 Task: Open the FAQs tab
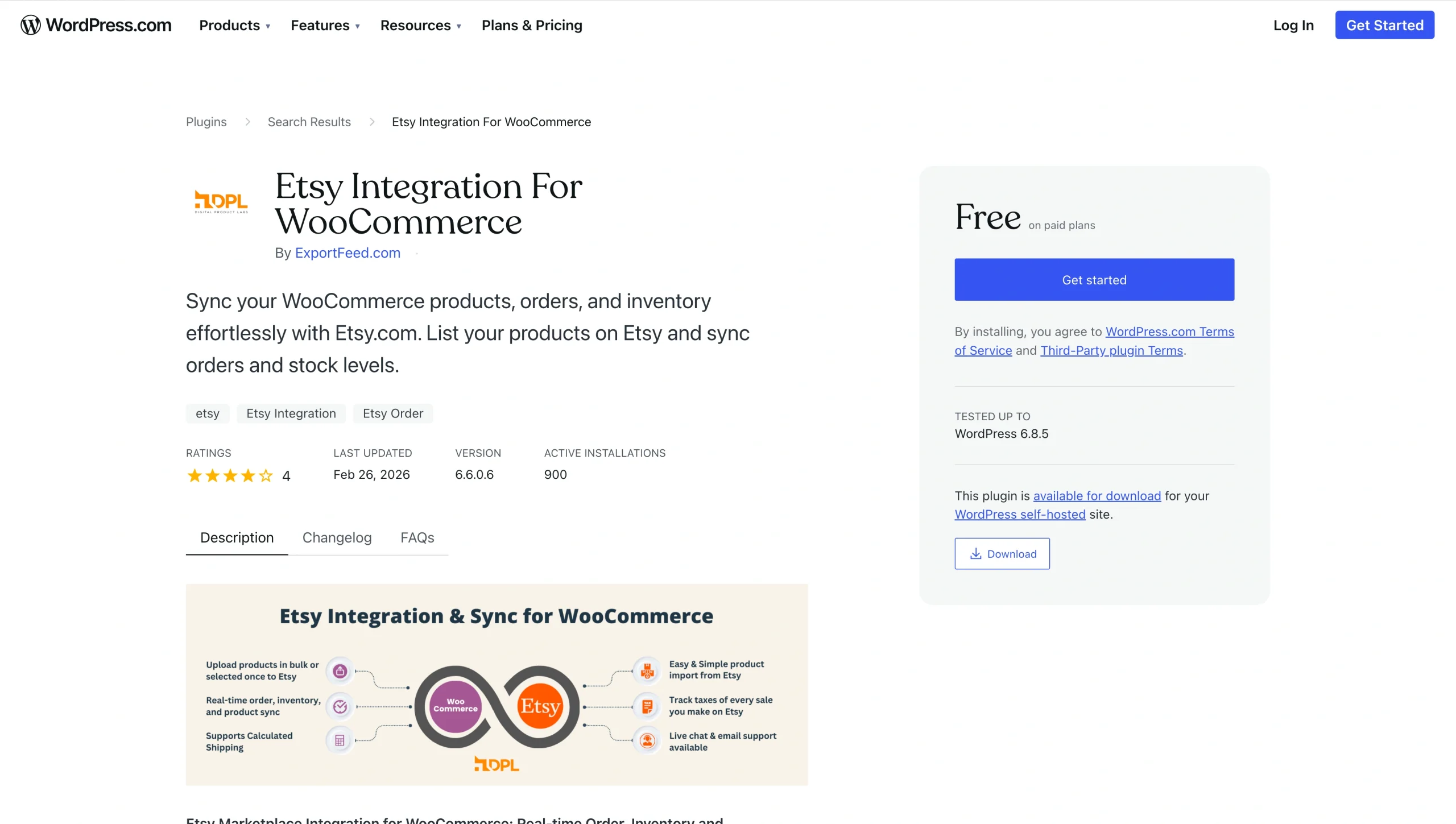point(417,537)
